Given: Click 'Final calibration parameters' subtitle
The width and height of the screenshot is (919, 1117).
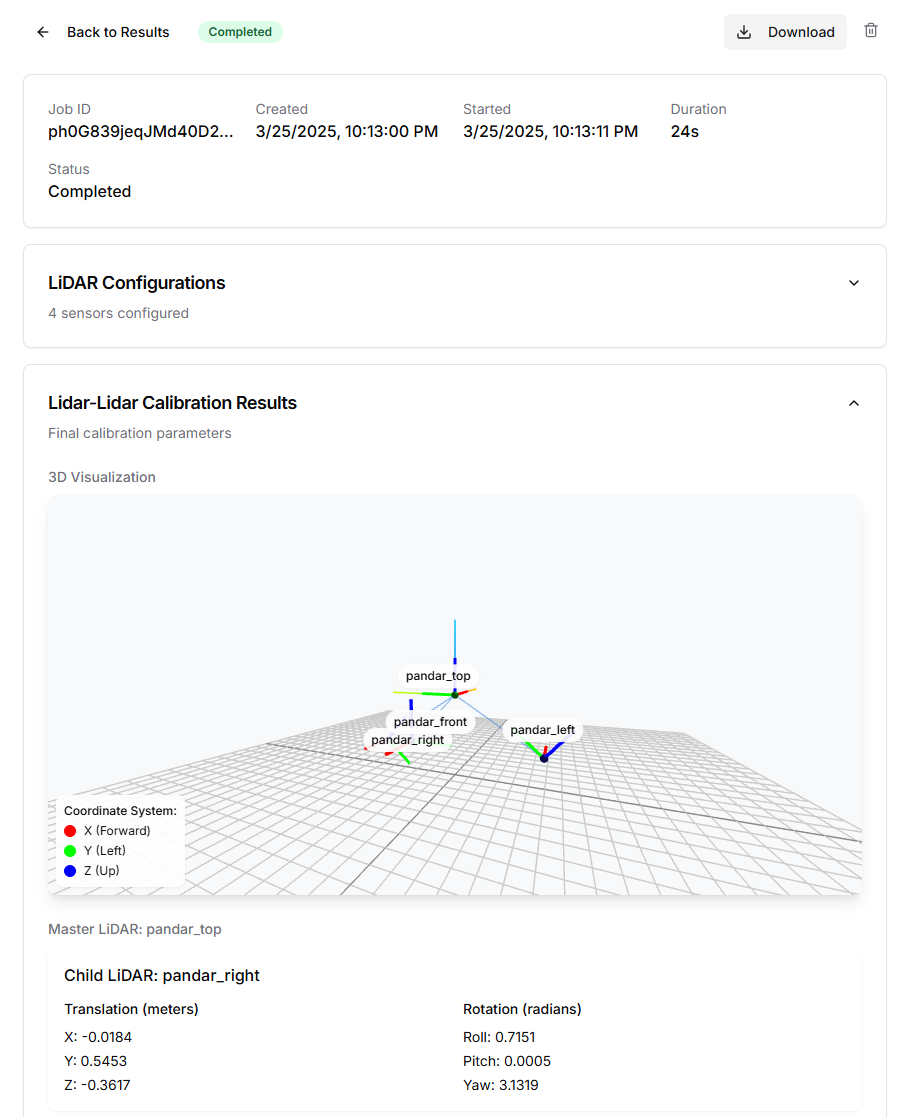Looking at the screenshot, I should click(140, 433).
